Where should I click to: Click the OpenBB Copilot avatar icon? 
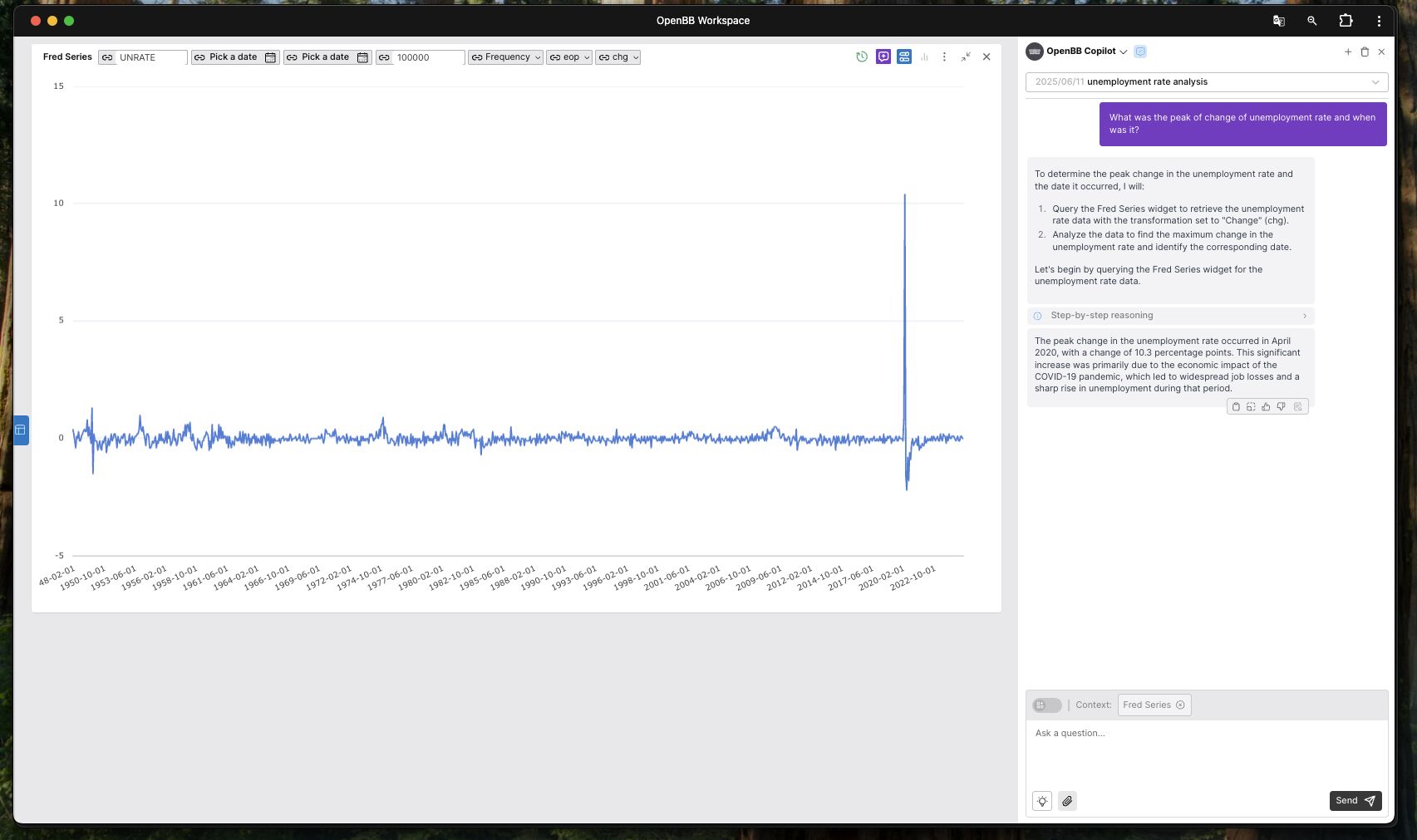click(x=1035, y=52)
